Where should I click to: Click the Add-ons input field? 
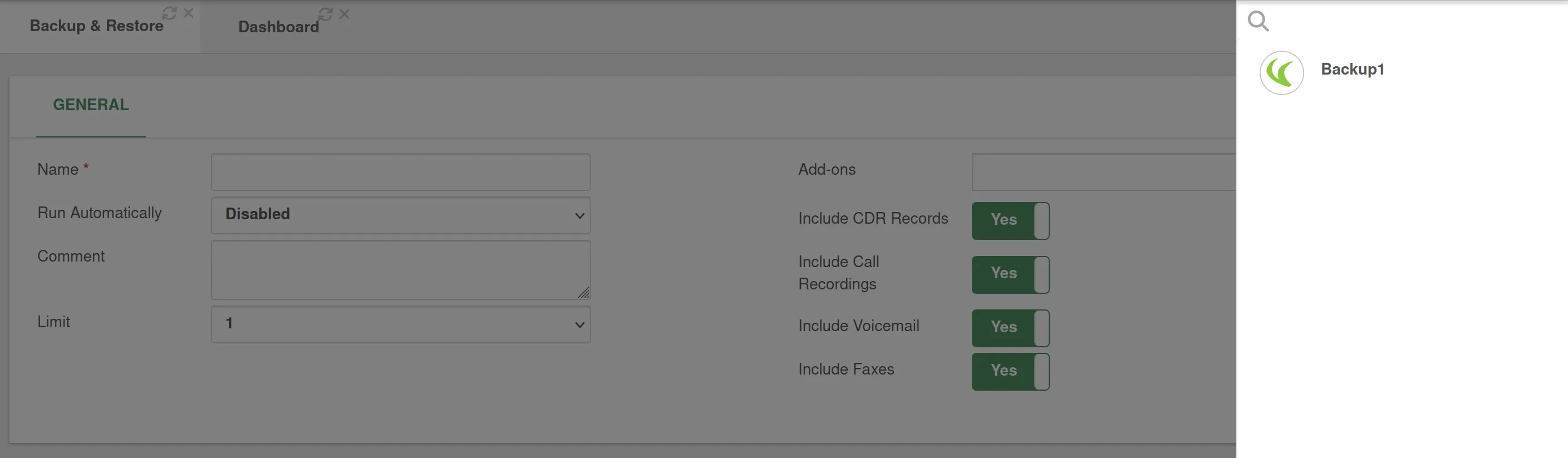[x=1104, y=172]
